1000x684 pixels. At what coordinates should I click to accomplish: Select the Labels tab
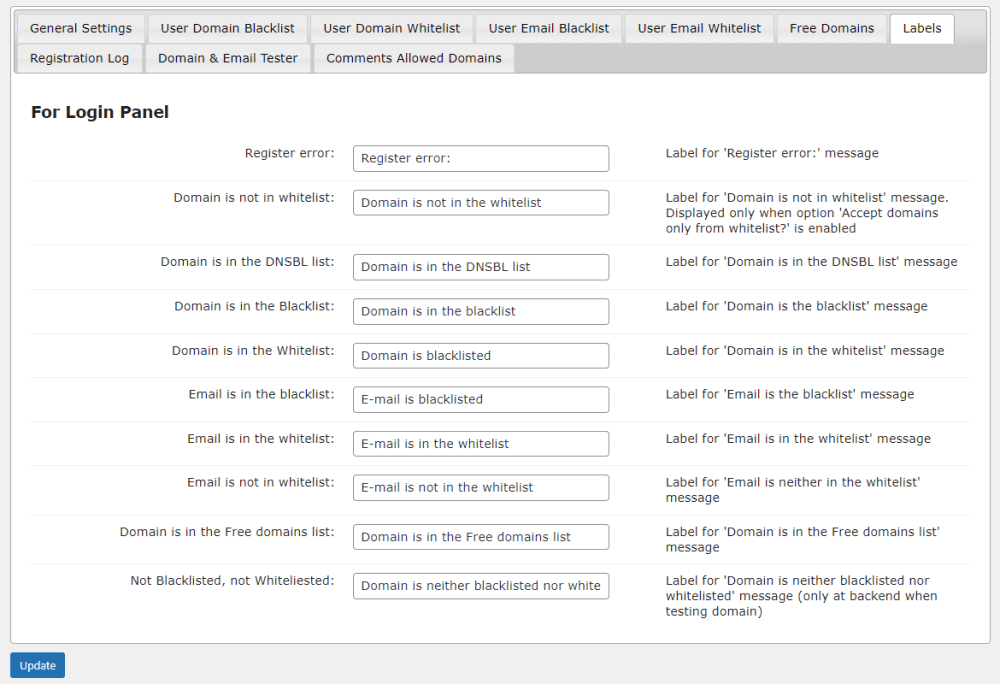click(922, 28)
